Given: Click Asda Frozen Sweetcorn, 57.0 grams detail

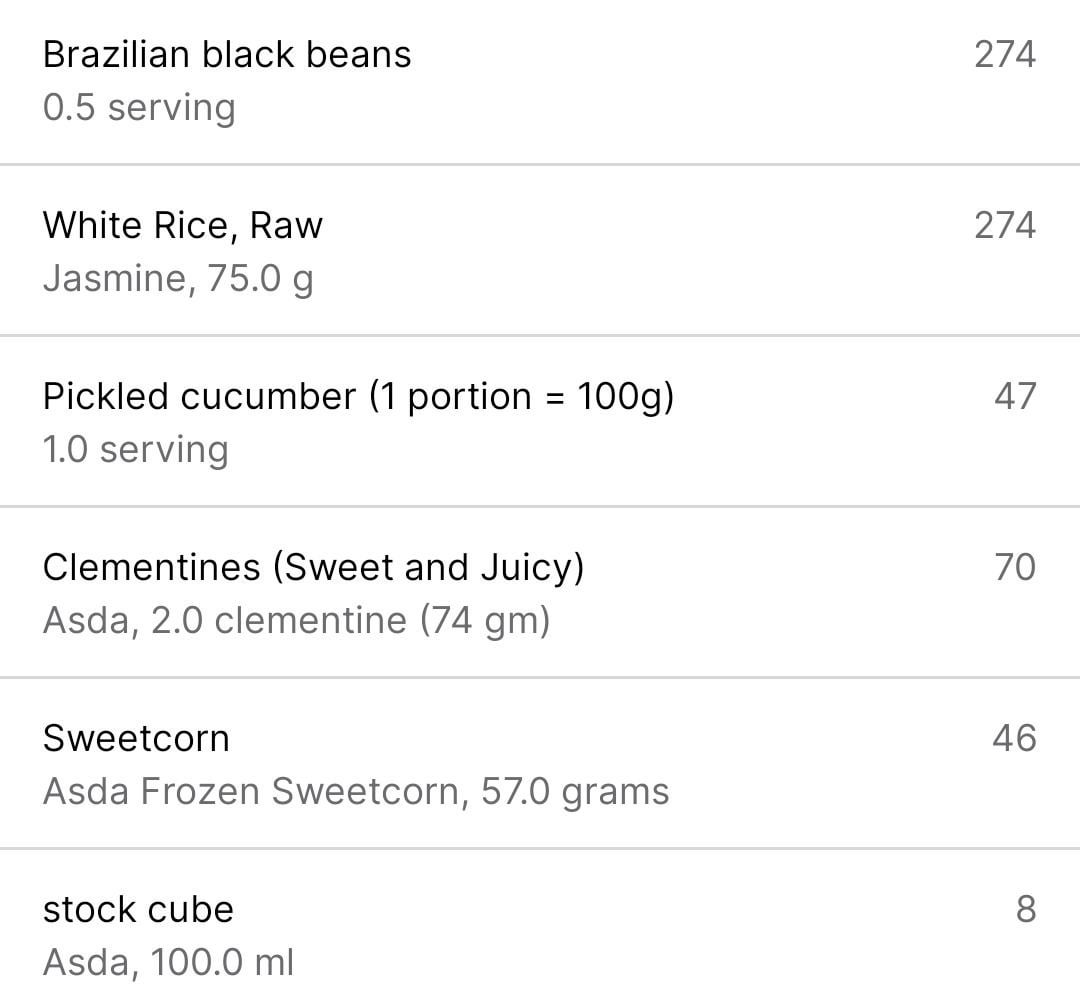Looking at the screenshot, I should [x=356, y=791].
